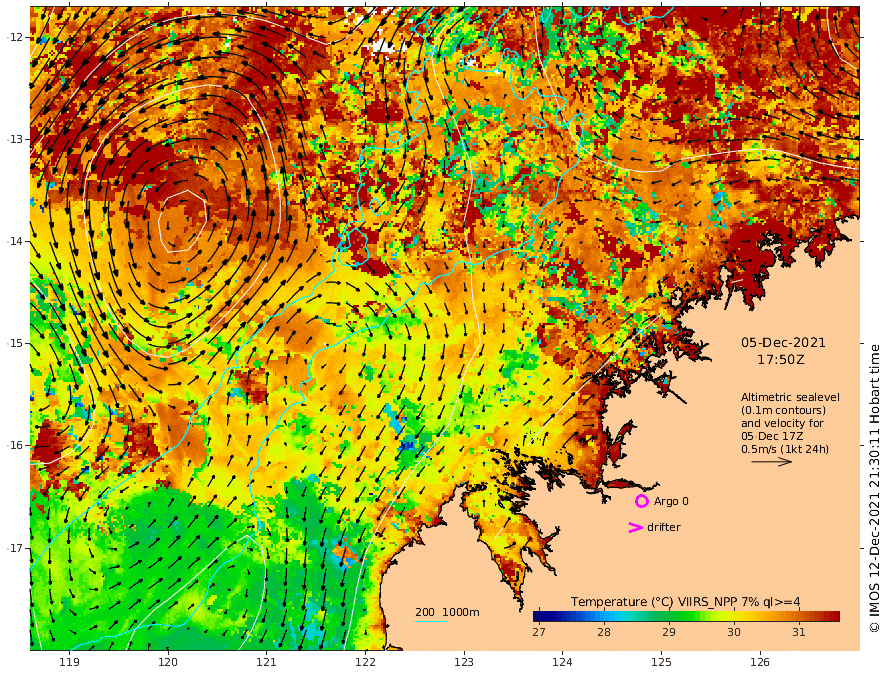Click the IMOS copyright timestamp on right edge
Screen dimensions: 880x680
pyautogui.click(x=873, y=488)
